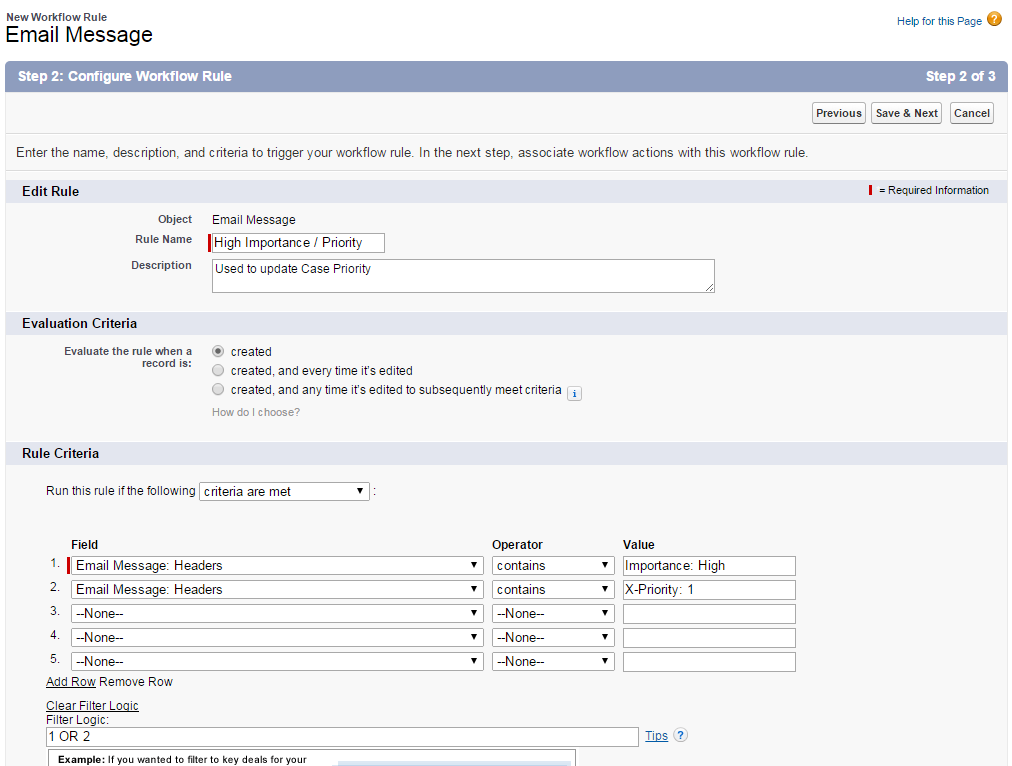The width and height of the screenshot is (1012, 766).
Task: Open the Field dropdown showing 'Email Message: Headers' on row 2
Action: (x=277, y=589)
